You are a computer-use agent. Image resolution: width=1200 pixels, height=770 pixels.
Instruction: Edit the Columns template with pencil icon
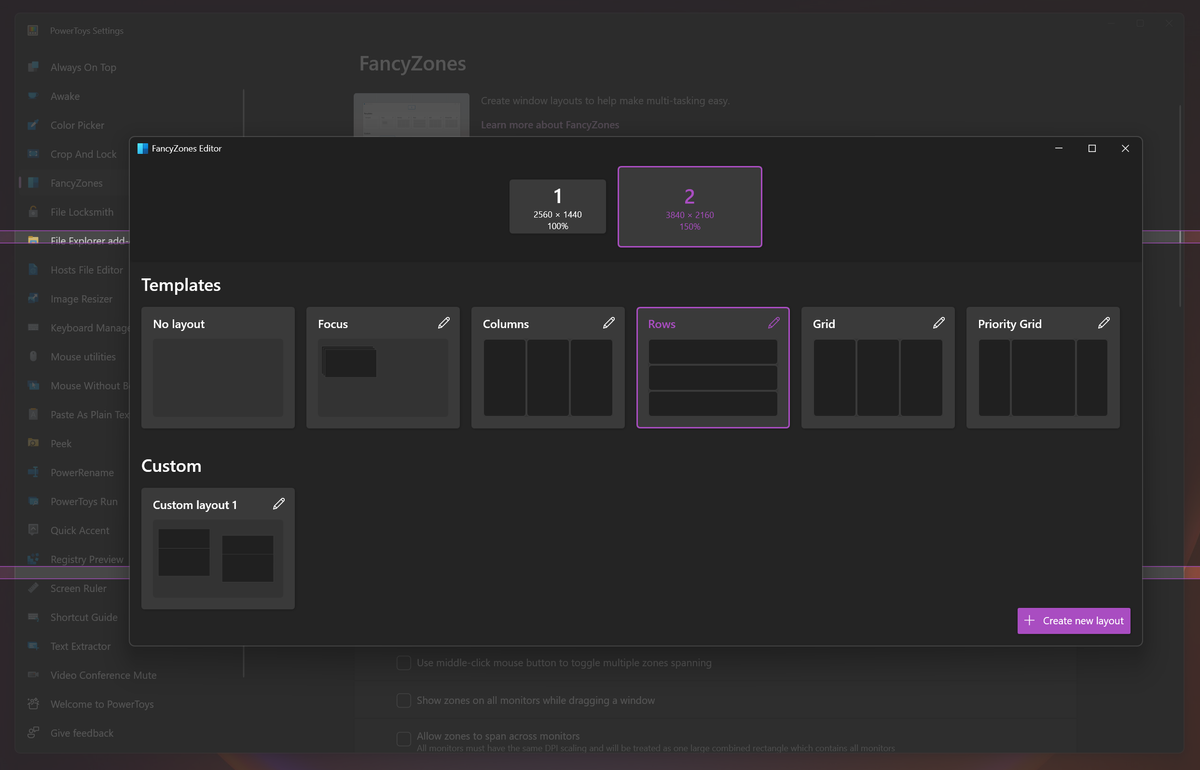tap(609, 323)
